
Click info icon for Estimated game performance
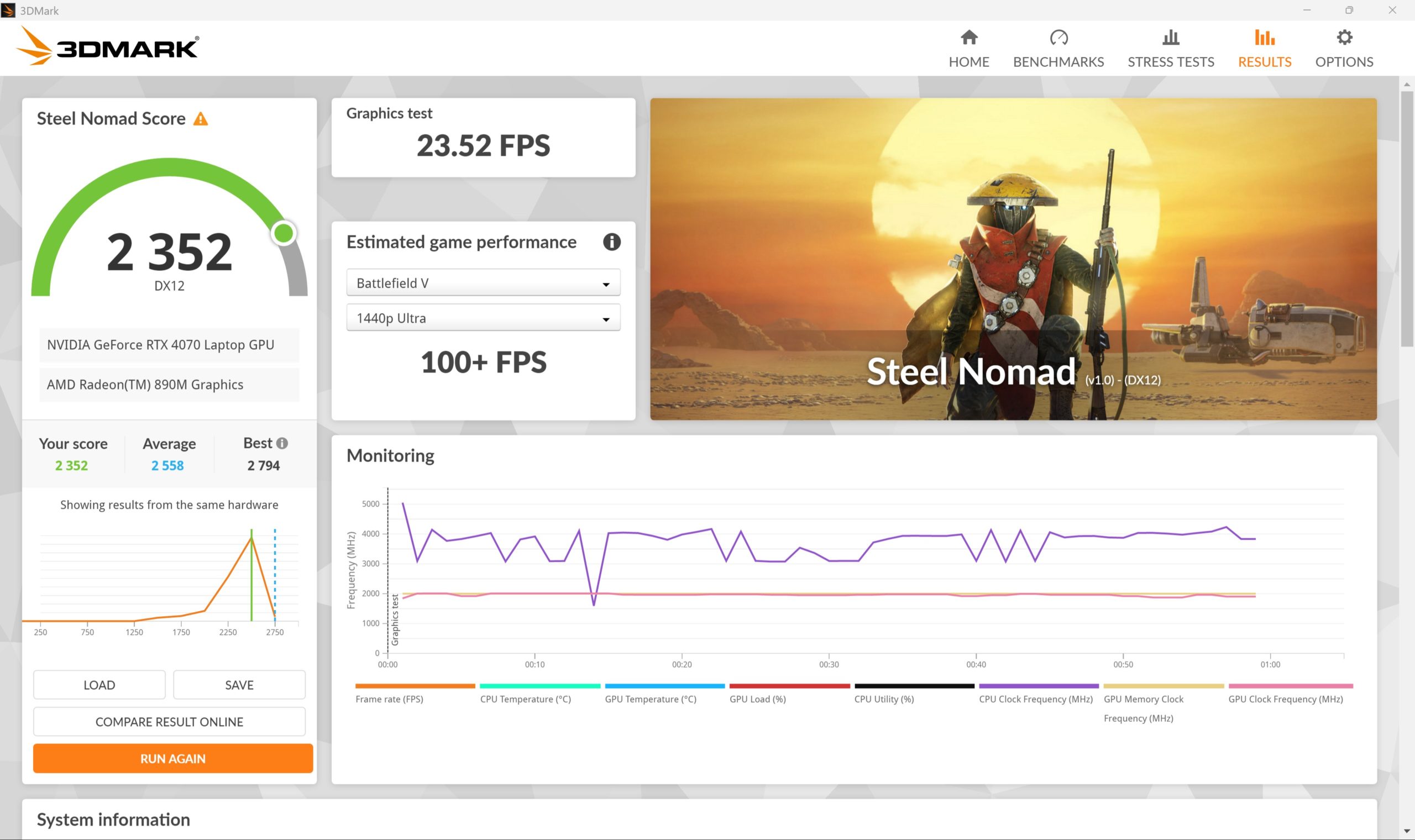[611, 242]
